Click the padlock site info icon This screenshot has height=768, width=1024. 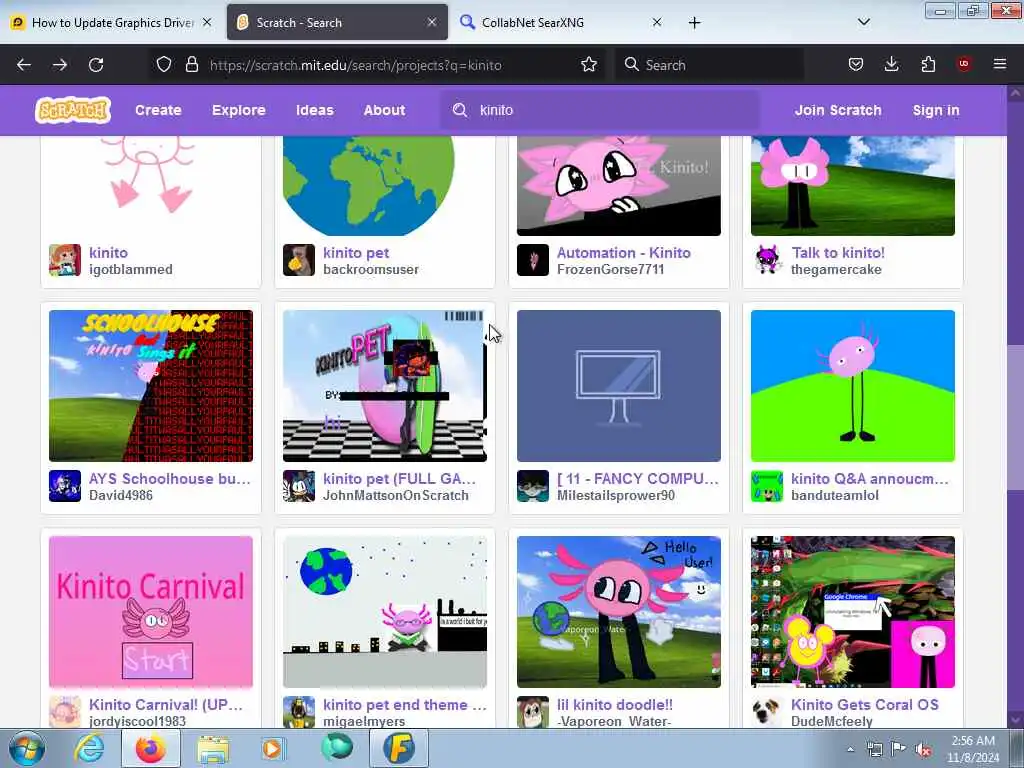click(191, 64)
